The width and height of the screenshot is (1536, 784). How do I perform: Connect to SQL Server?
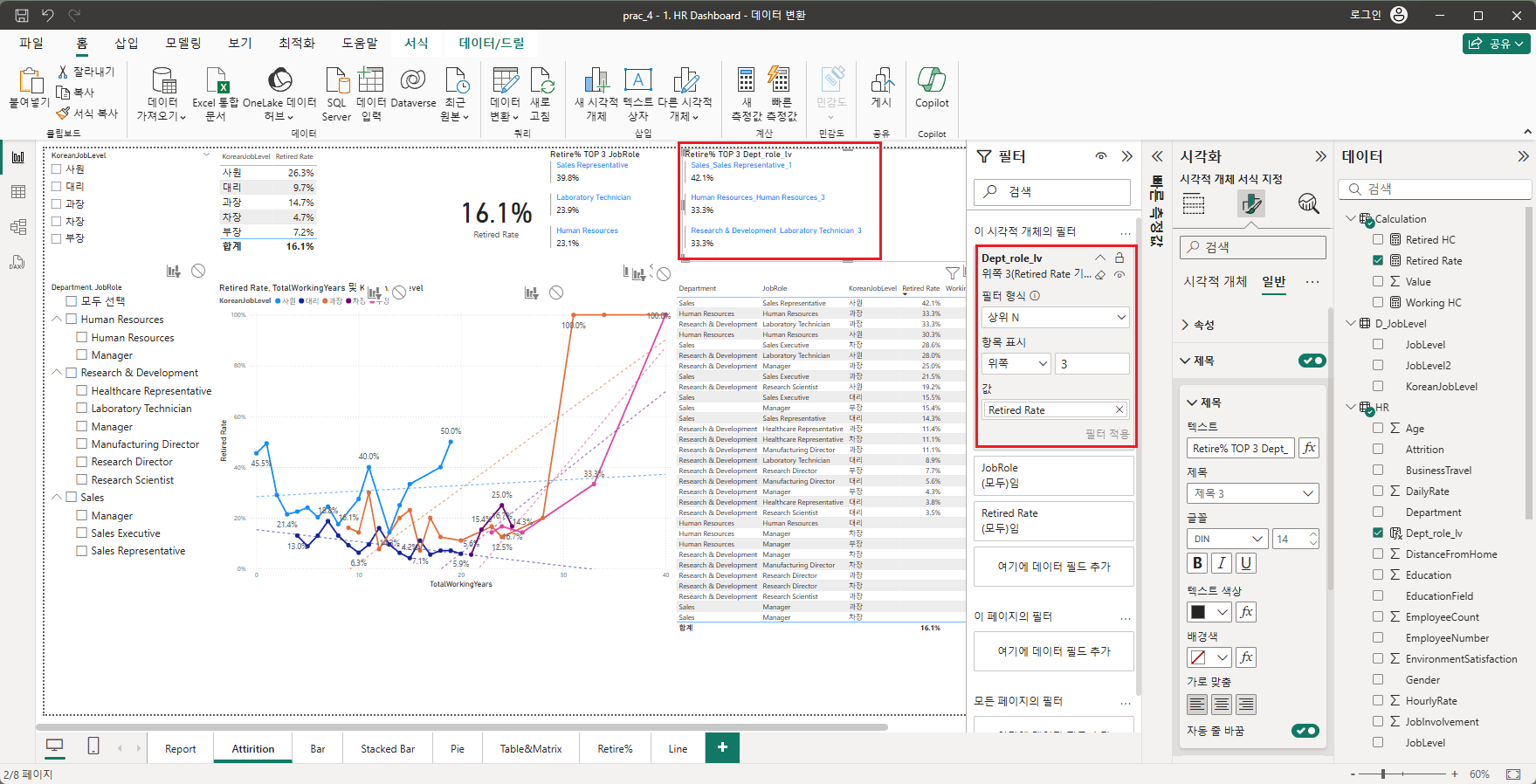click(336, 93)
